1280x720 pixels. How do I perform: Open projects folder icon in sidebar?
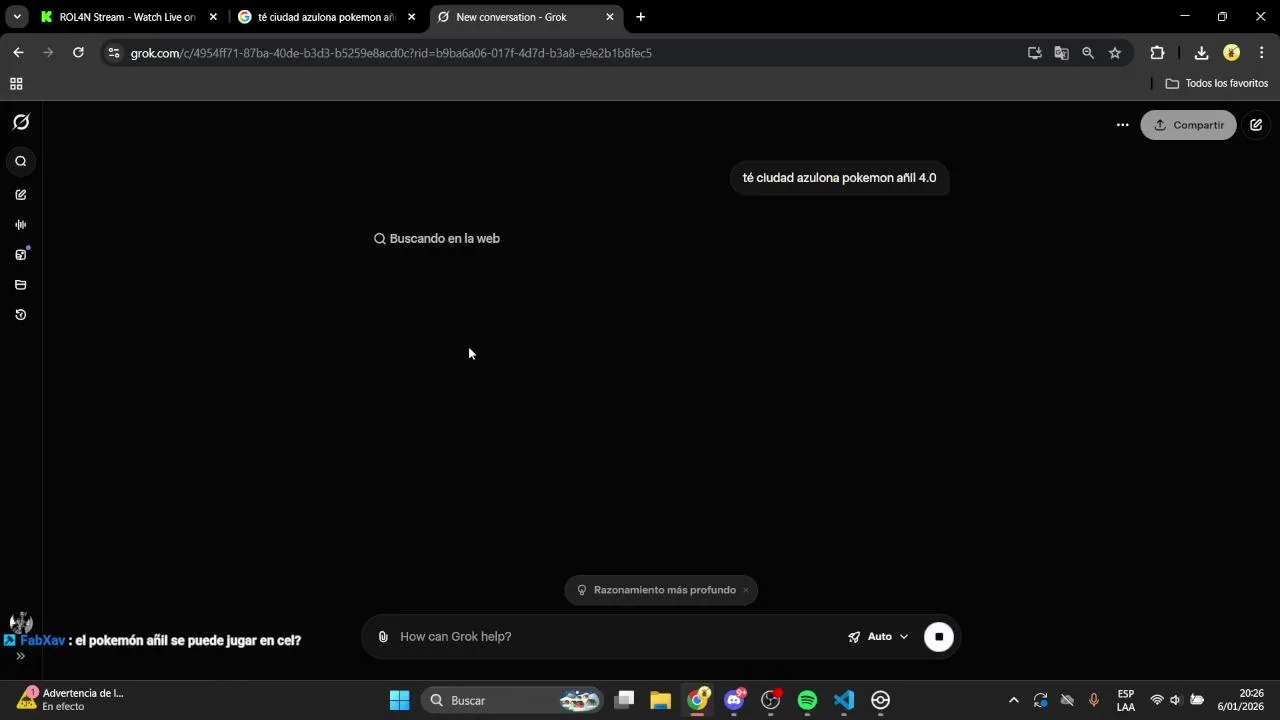[x=21, y=285]
